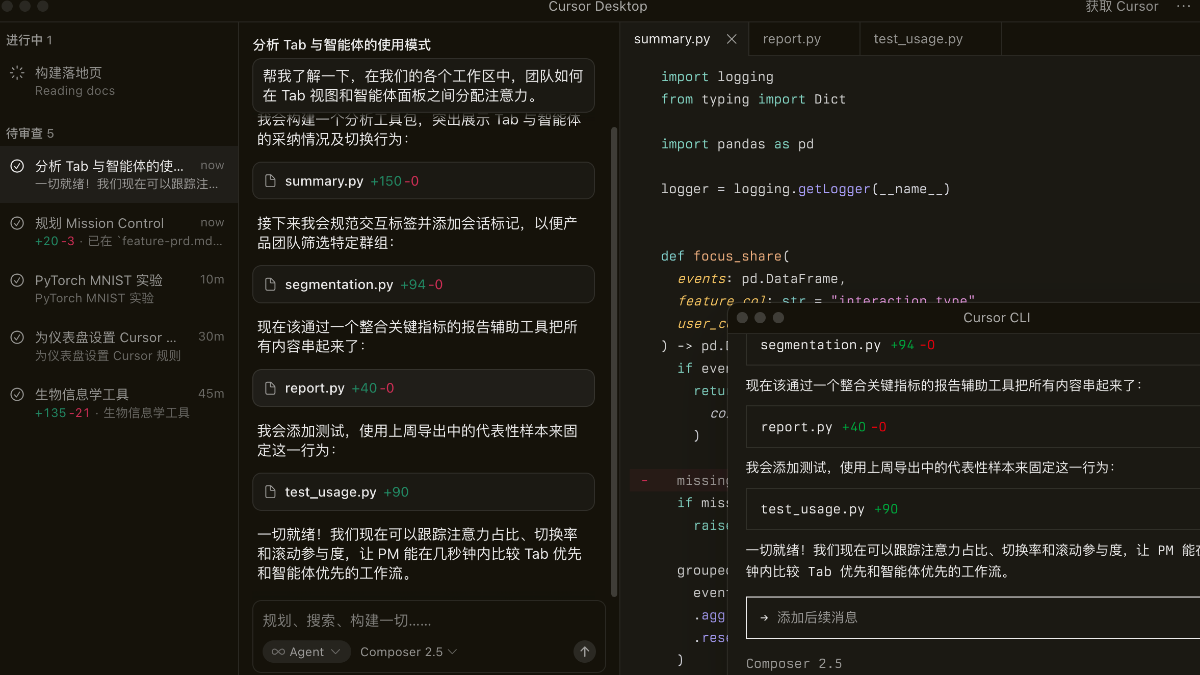The width and height of the screenshot is (1200, 675).
Task: Switch to the summary.py tab
Action: pyautogui.click(x=672, y=39)
